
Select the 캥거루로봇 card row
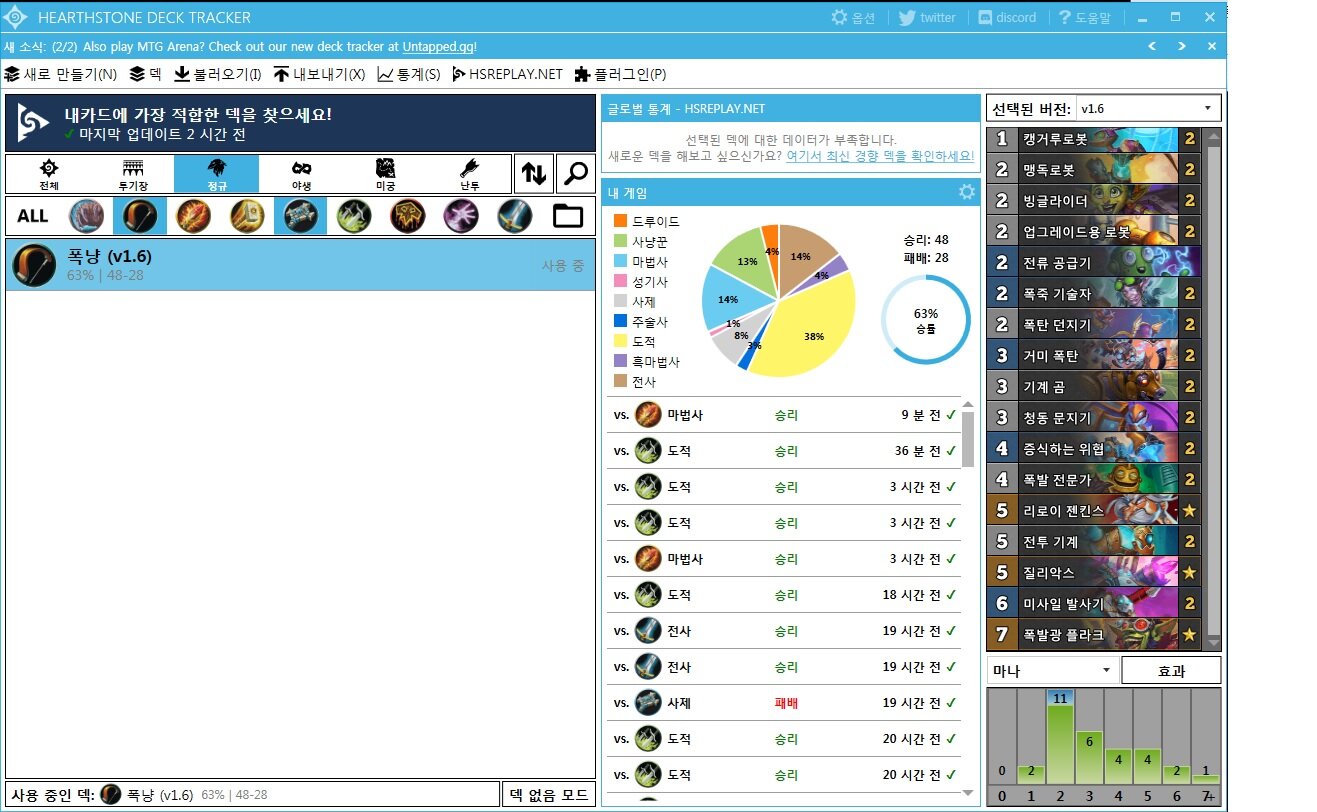pos(1094,139)
